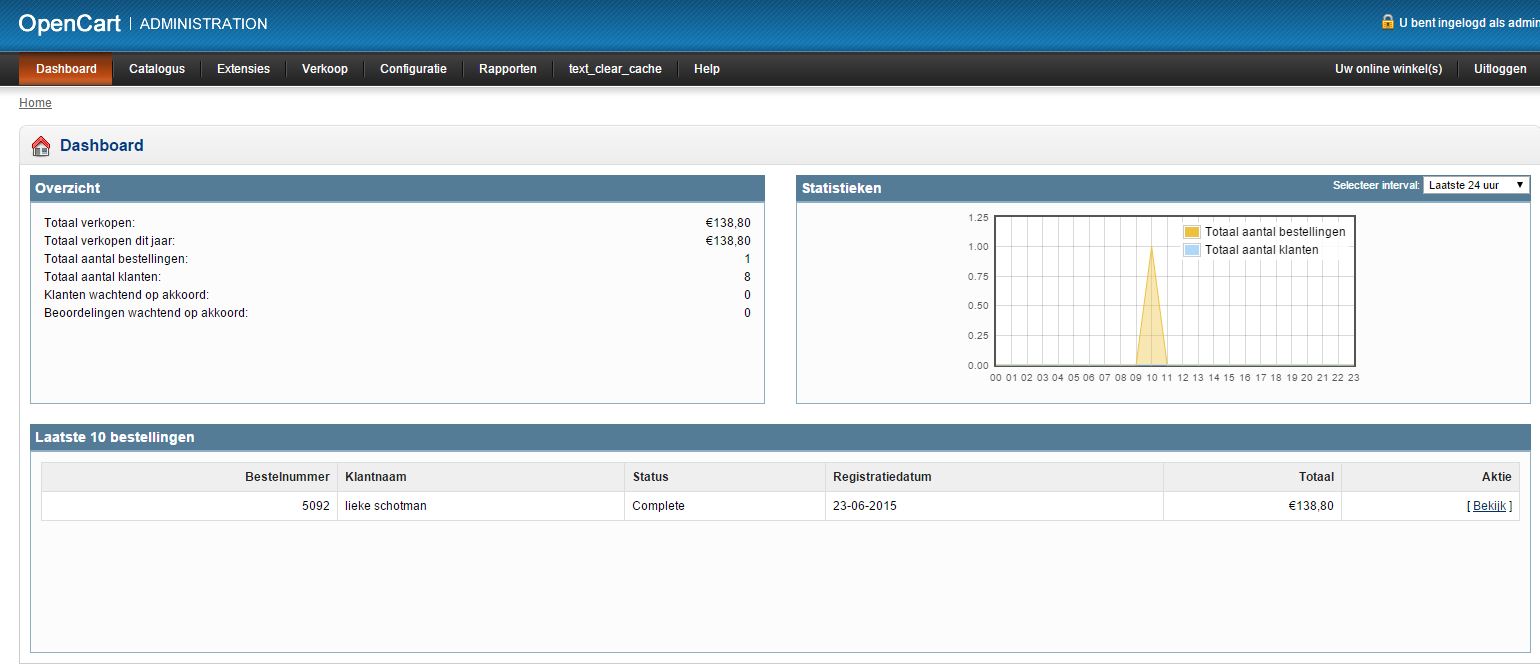Open the Rapporten menu

pyautogui.click(x=508, y=69)
